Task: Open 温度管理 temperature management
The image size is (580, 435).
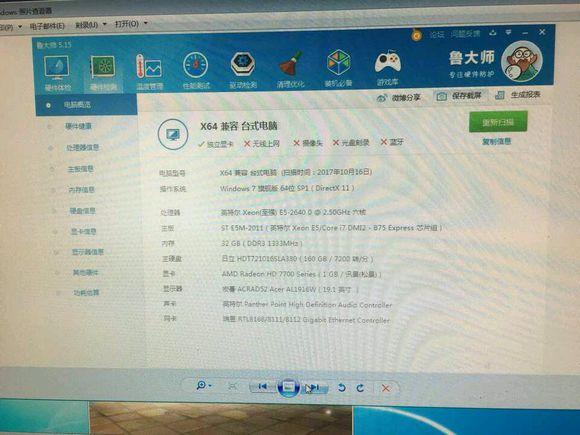Action: tap(149, 72)
